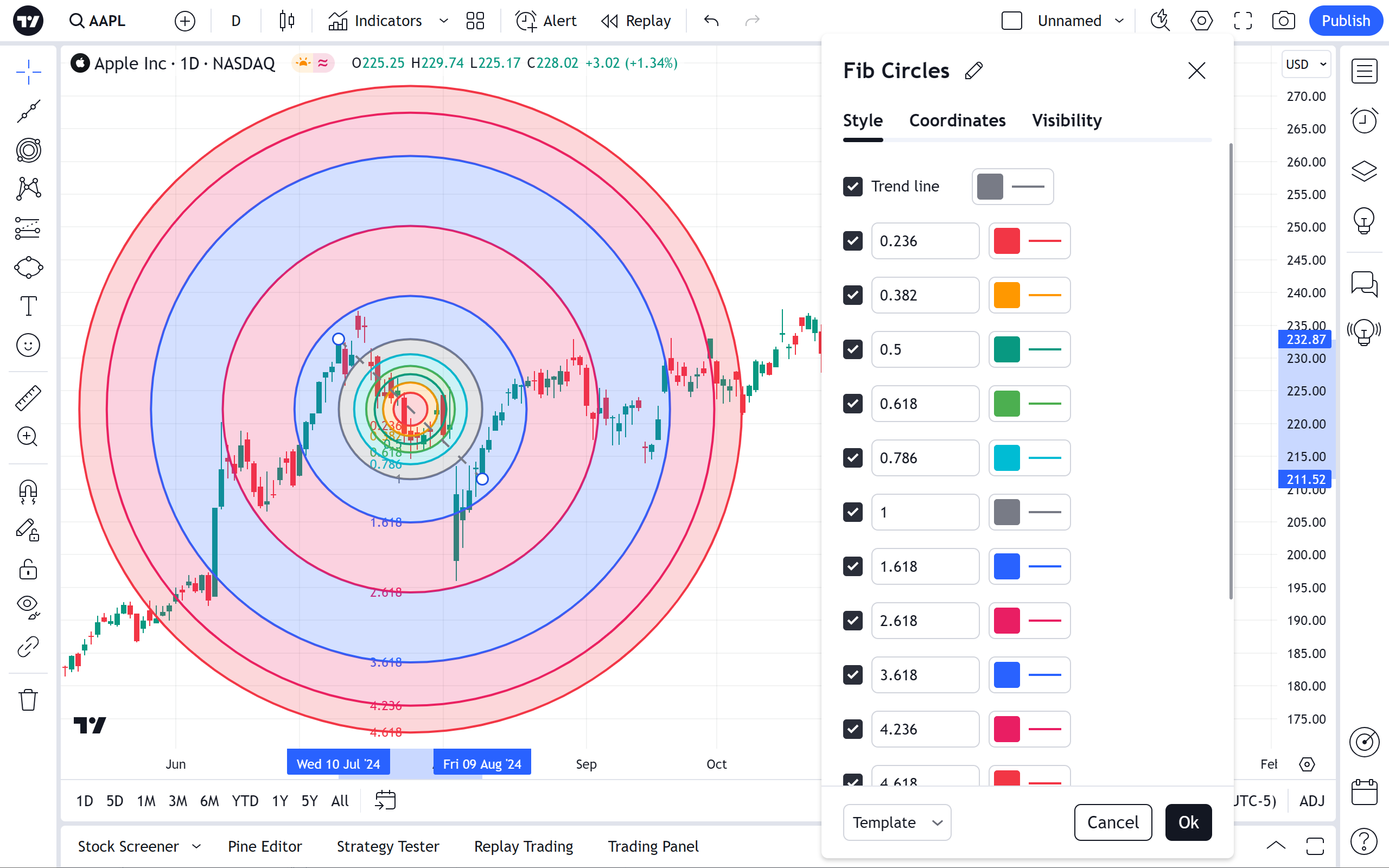Open the Template dropdown

pos(896,822)
